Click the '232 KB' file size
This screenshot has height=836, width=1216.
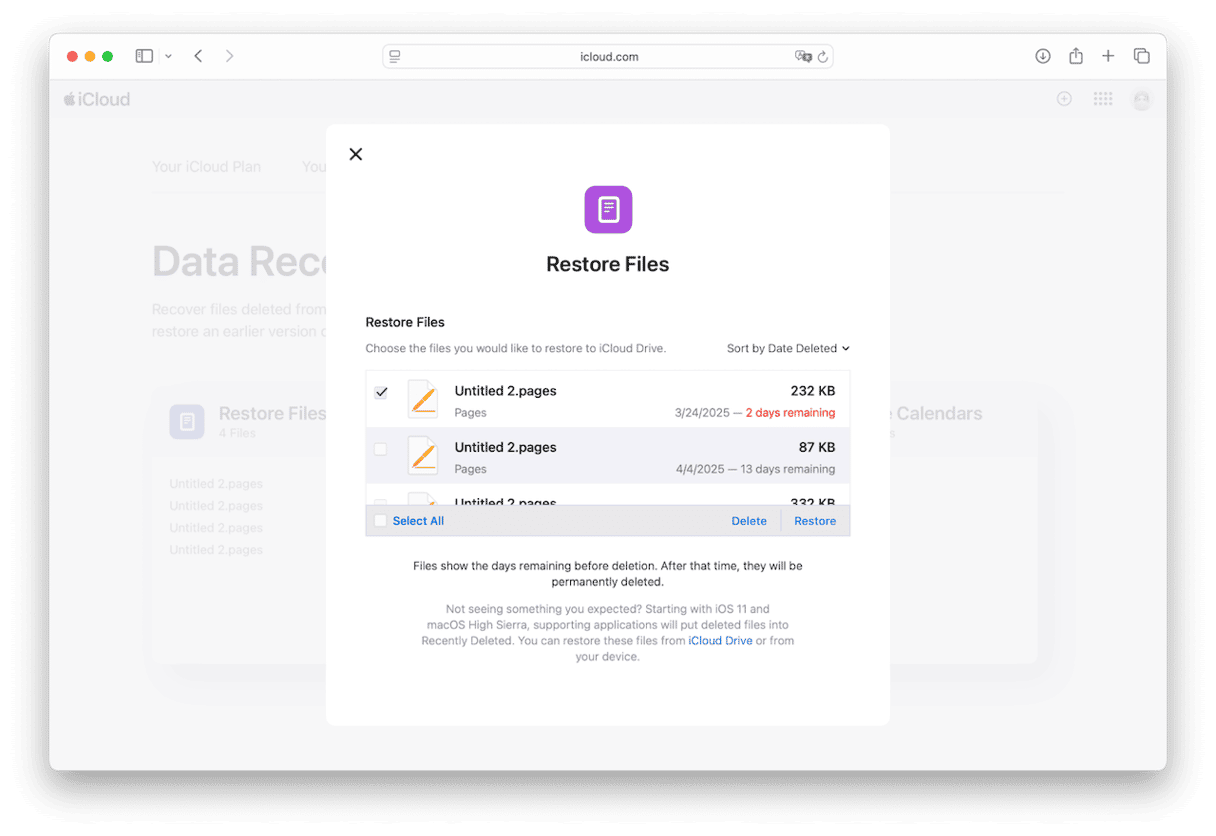812,391
